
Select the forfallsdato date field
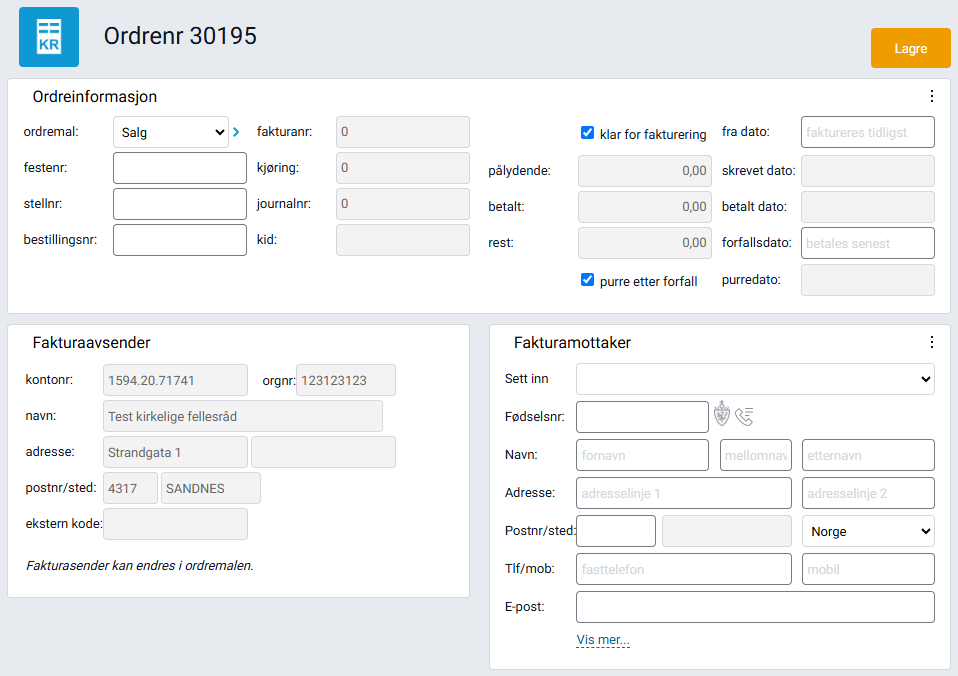point(867,243)
